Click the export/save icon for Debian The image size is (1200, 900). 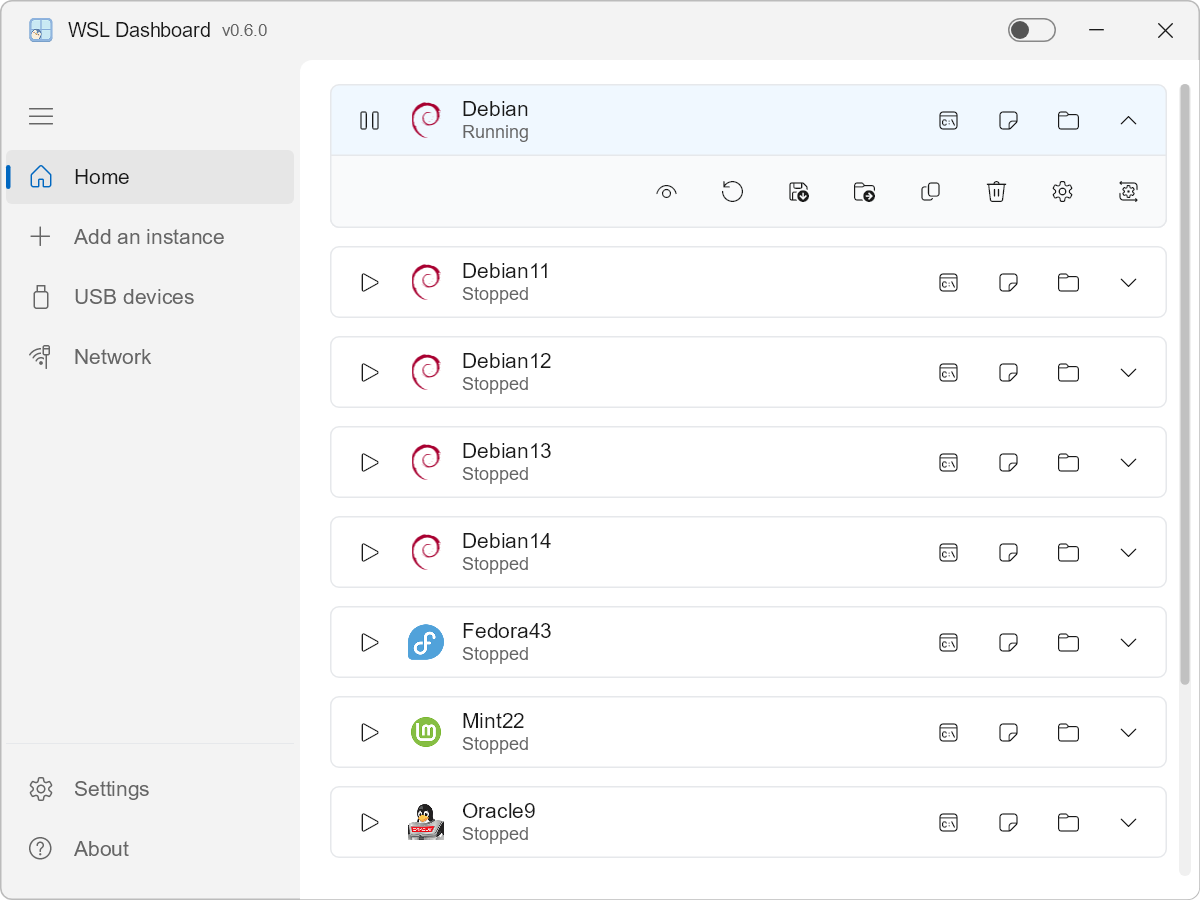(x=798, y=191)
